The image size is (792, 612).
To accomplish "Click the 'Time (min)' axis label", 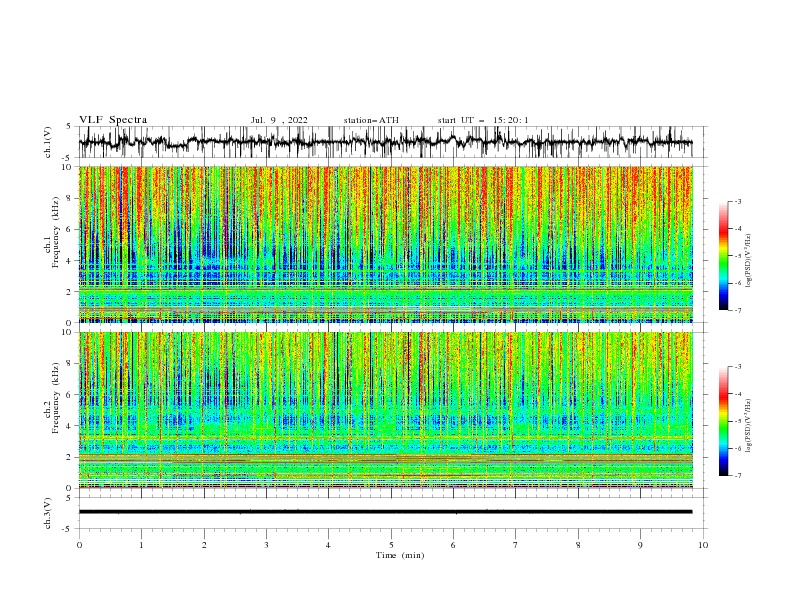I will 400,555.
